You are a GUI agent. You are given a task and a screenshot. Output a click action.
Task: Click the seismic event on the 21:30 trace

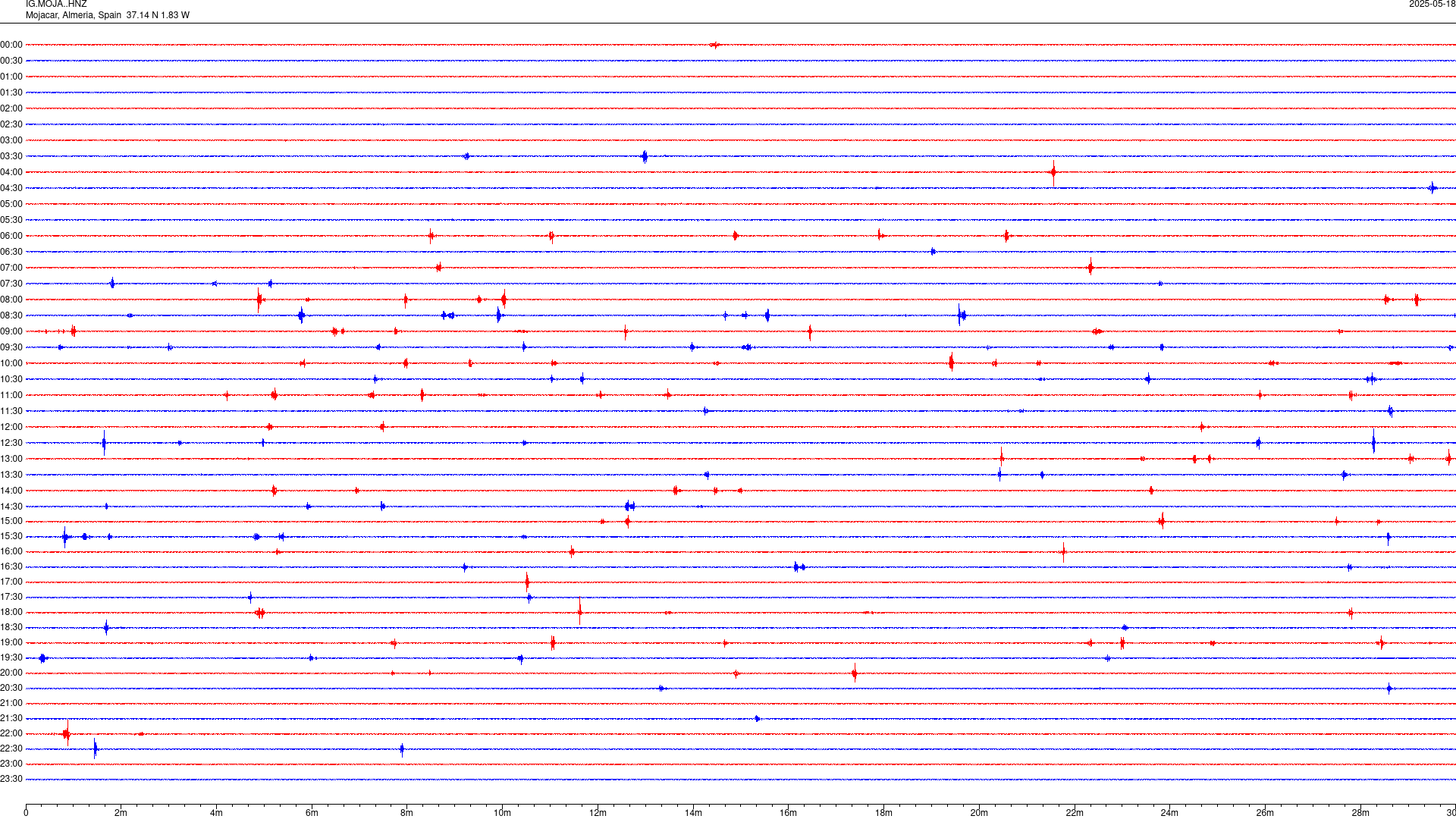758,719
